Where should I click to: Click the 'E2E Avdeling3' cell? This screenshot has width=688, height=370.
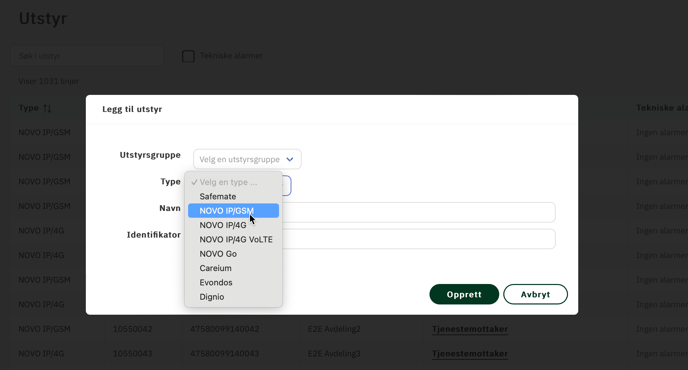334,354
